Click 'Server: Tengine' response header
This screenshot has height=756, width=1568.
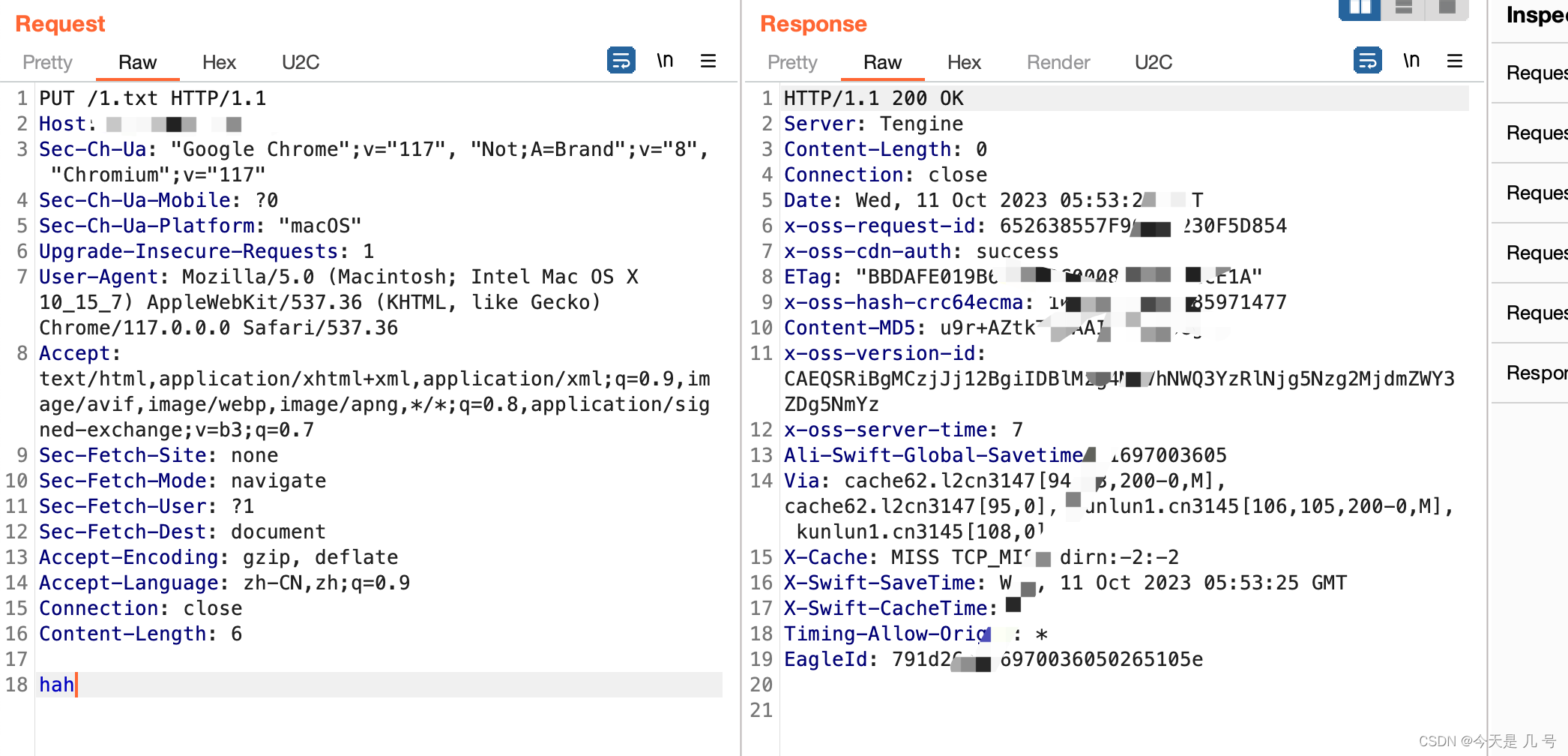(x=874, y=124)
